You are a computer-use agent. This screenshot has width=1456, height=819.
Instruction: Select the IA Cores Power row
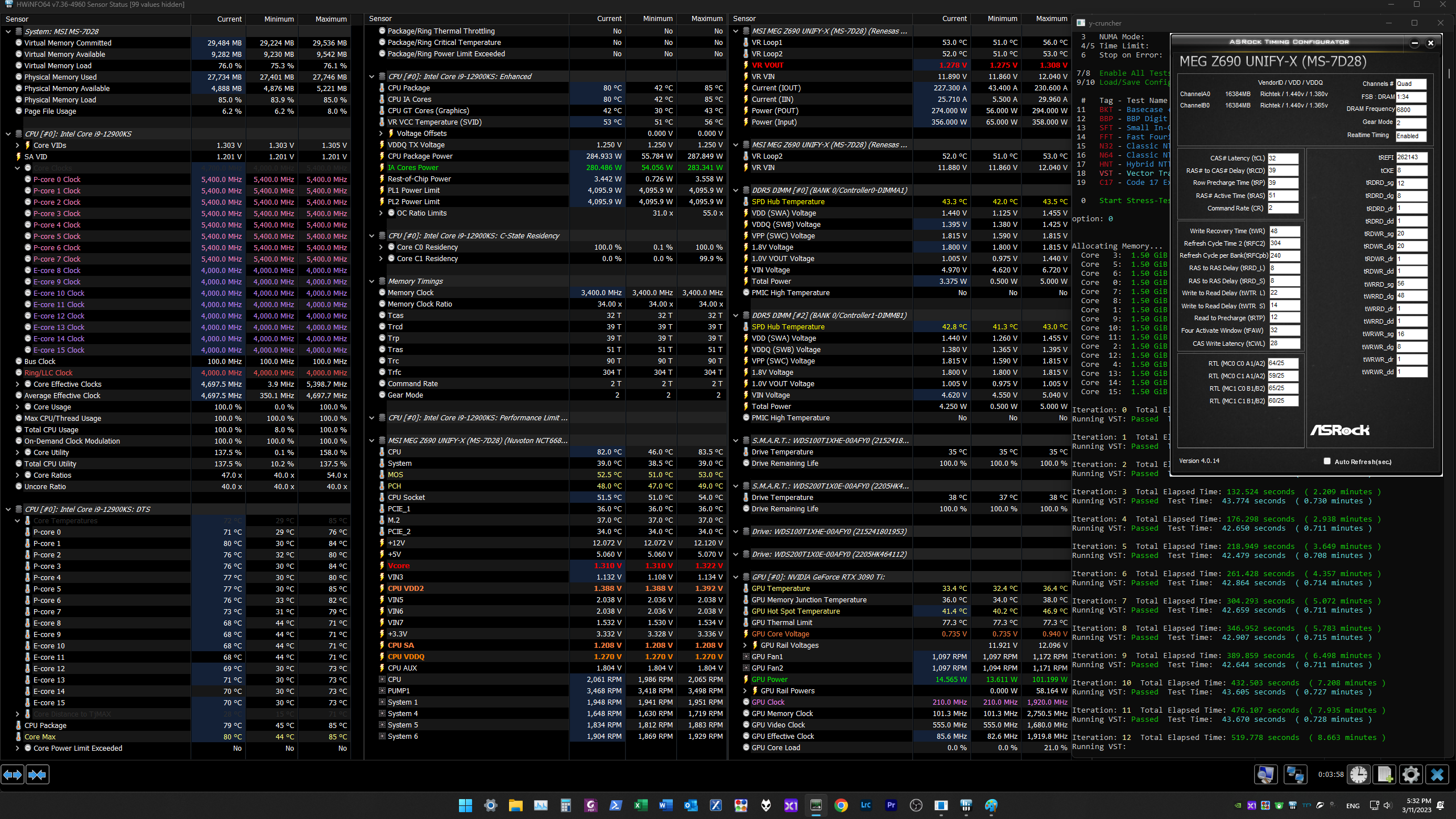(x=545, y=168)
